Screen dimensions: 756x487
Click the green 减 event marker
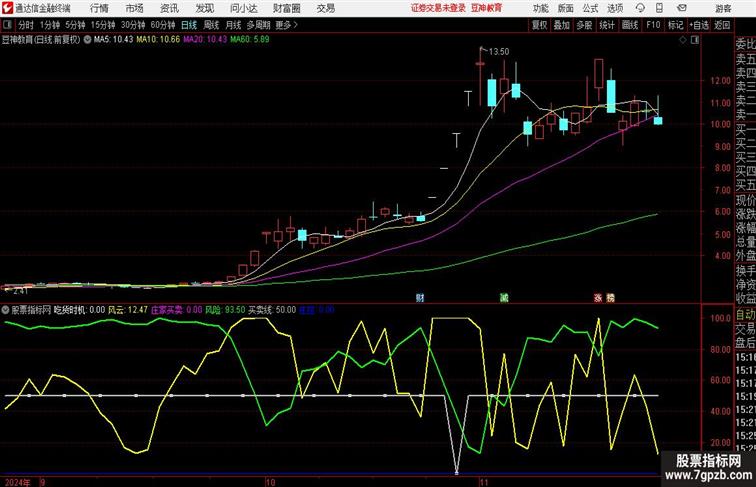click(504, 298)
